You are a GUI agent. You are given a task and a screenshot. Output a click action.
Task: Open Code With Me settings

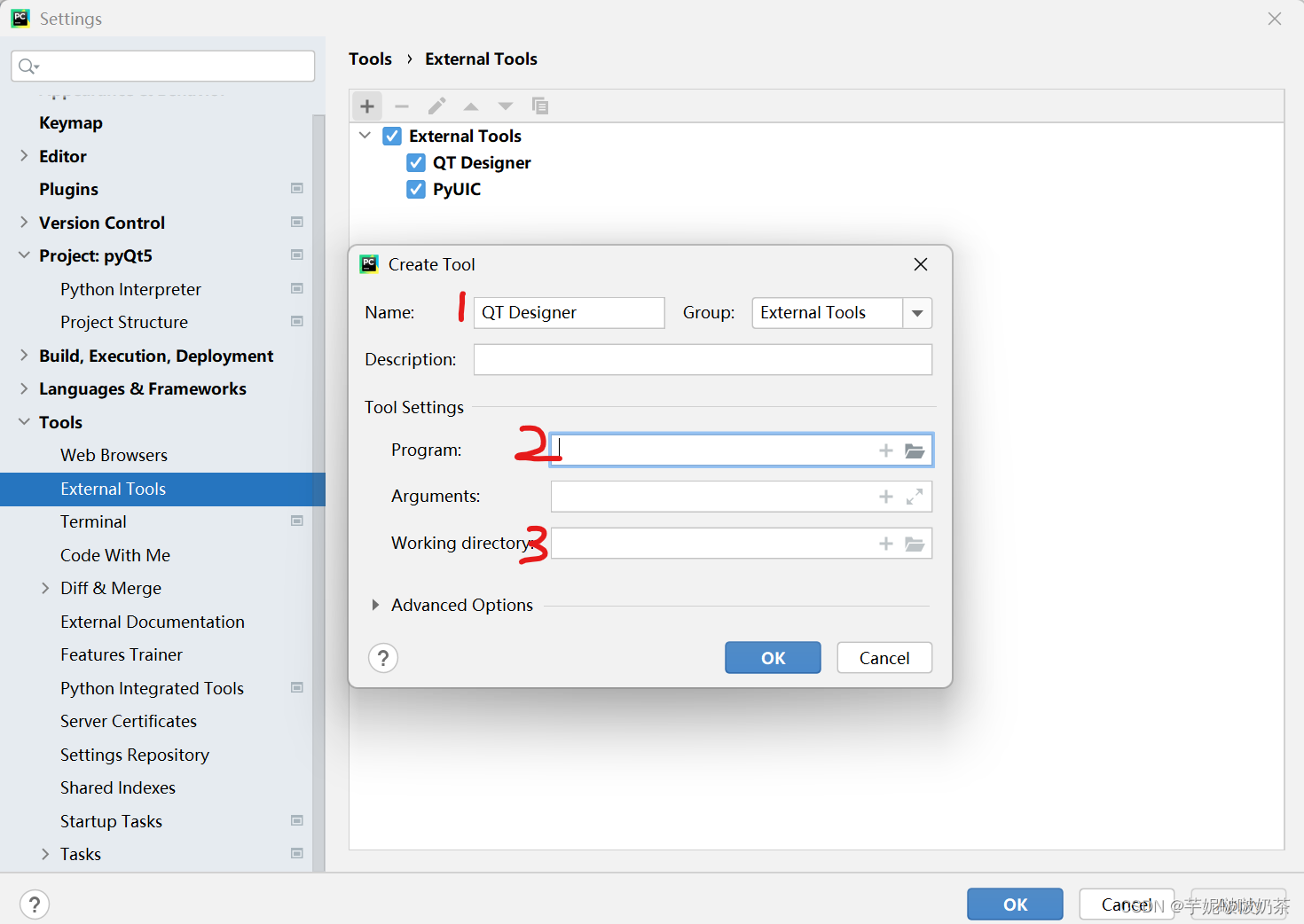click(115, 555)
